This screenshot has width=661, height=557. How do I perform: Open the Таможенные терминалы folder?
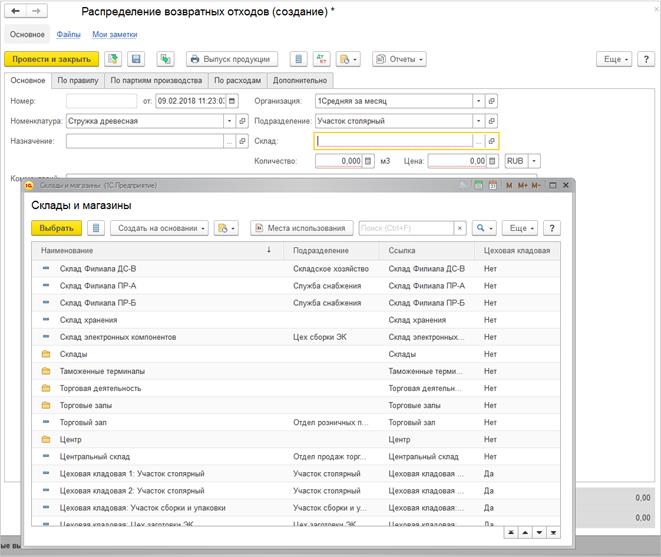[102, 371]
